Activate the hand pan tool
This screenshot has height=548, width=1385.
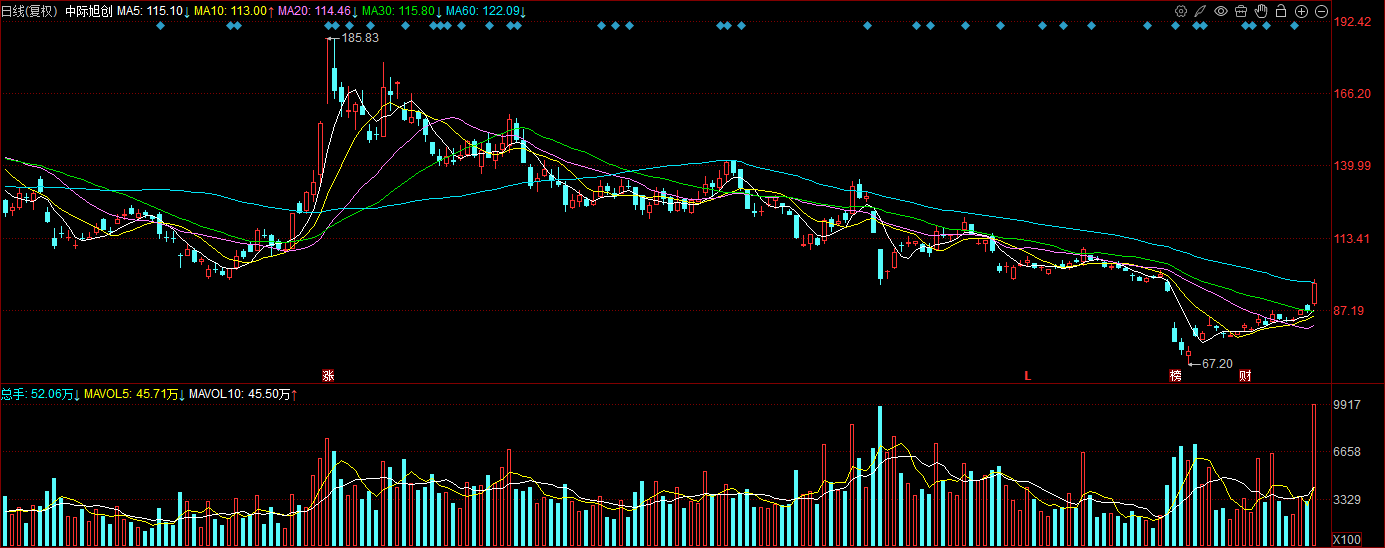pos(1261,11)
